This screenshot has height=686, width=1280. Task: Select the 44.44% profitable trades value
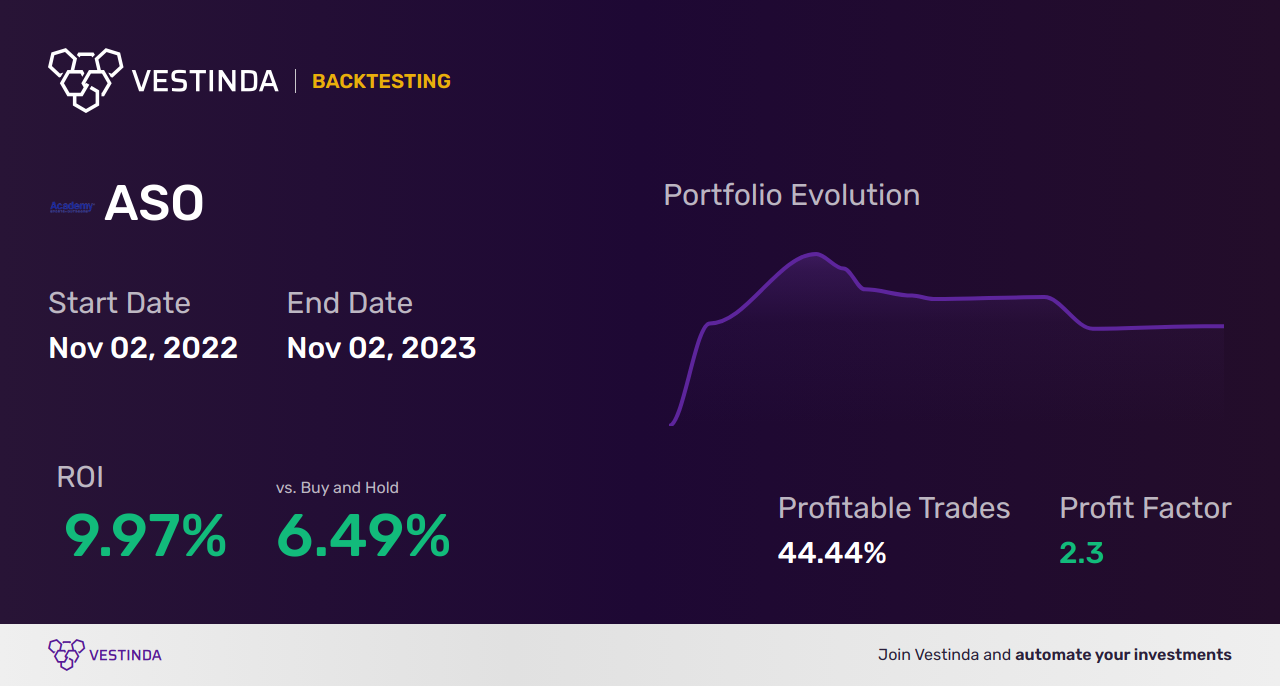[832, 553]
